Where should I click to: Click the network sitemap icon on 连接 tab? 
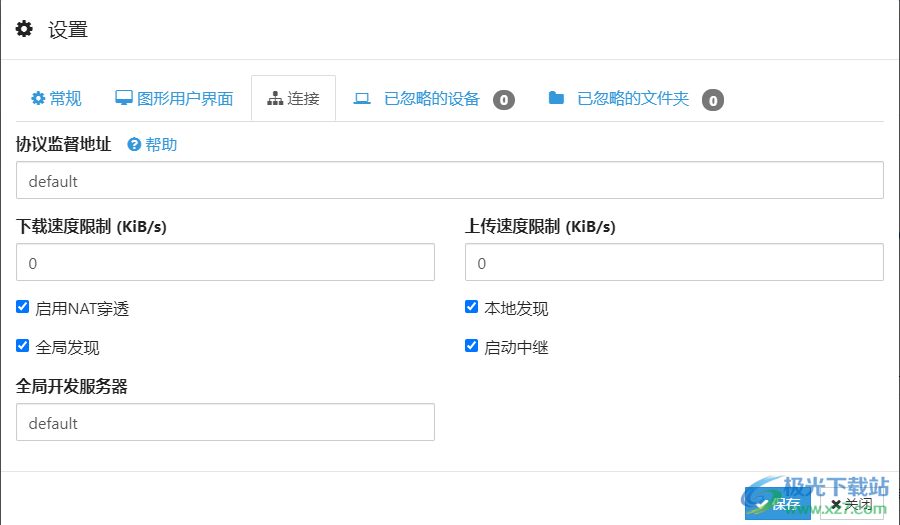tap(275, 99)
